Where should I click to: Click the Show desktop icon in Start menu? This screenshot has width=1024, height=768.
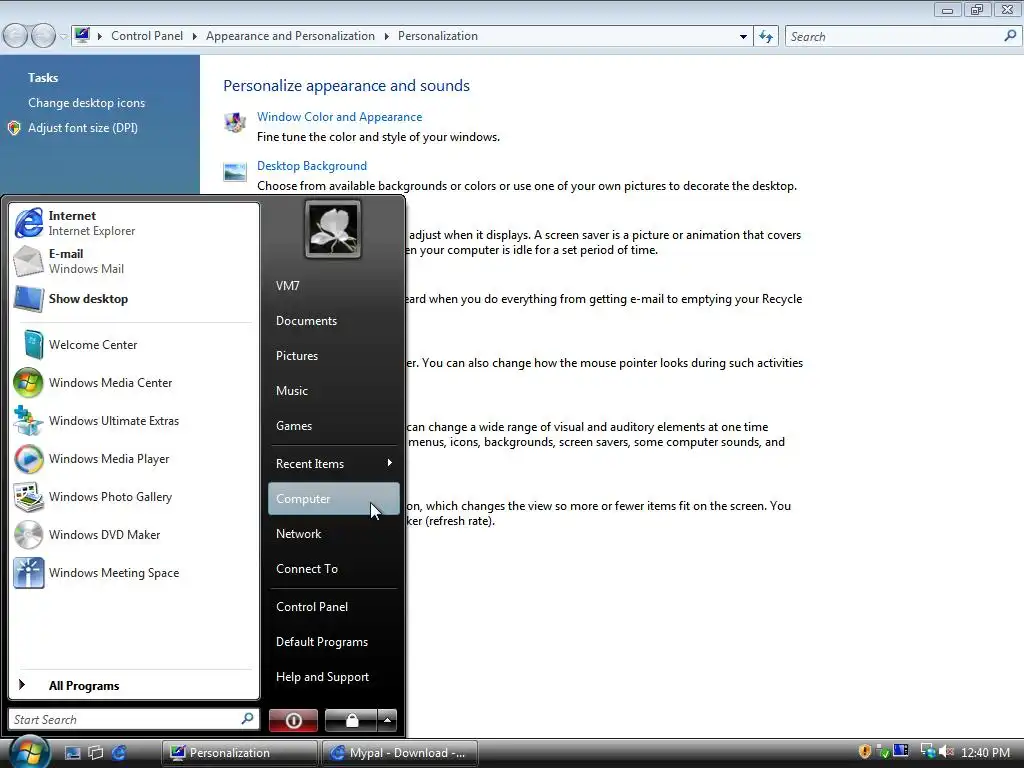click(x=29, y=298)
